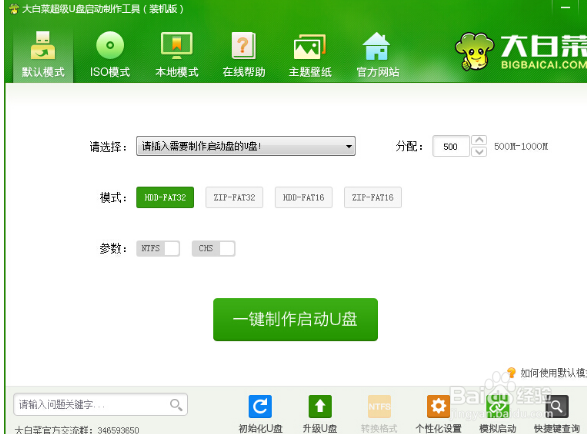This screenshot has height=434, width=587.
Task: Open 本地模式 monitor icon
Action: (x=177, y=45)
